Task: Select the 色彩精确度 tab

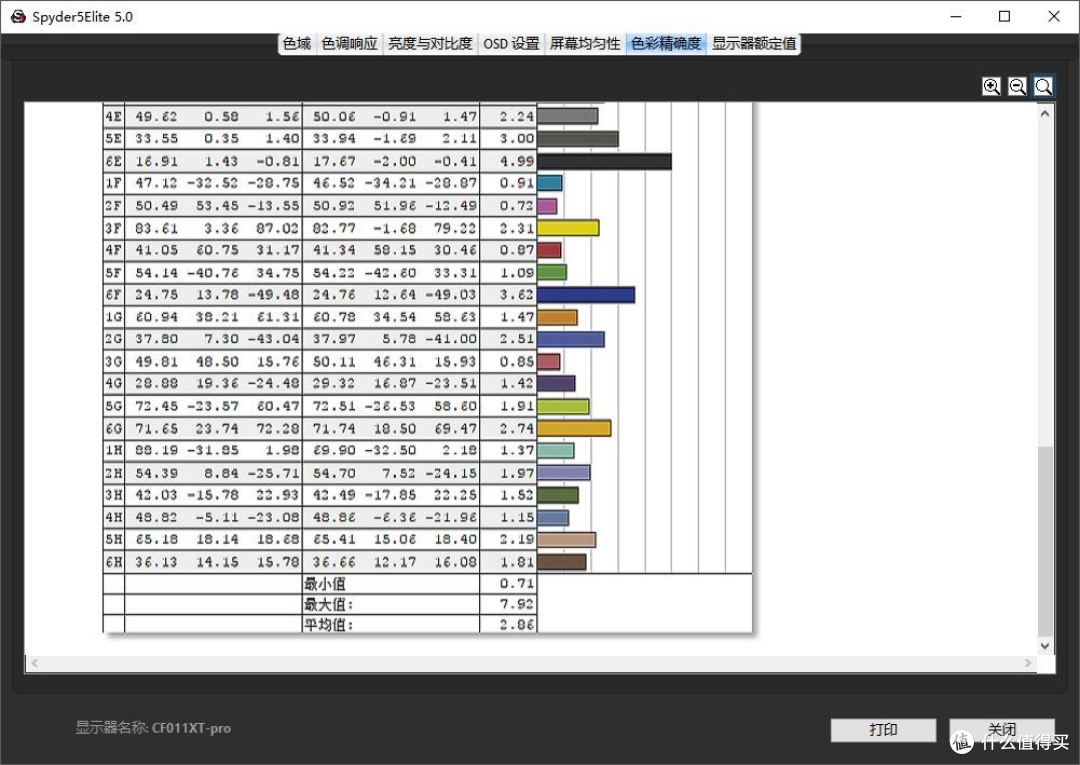Action: coord(666,43)
